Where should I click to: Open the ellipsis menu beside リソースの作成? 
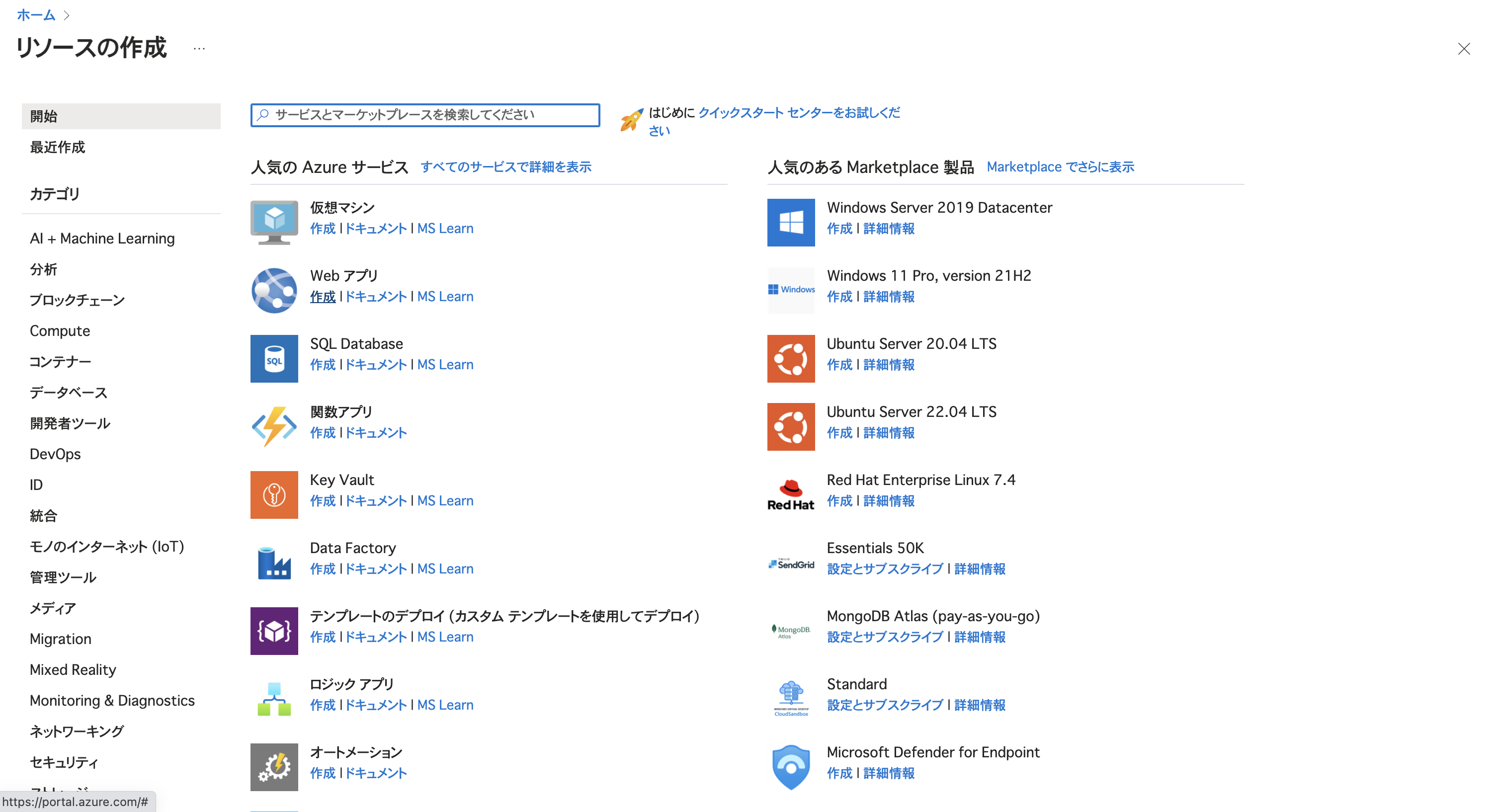coord(199,49)
